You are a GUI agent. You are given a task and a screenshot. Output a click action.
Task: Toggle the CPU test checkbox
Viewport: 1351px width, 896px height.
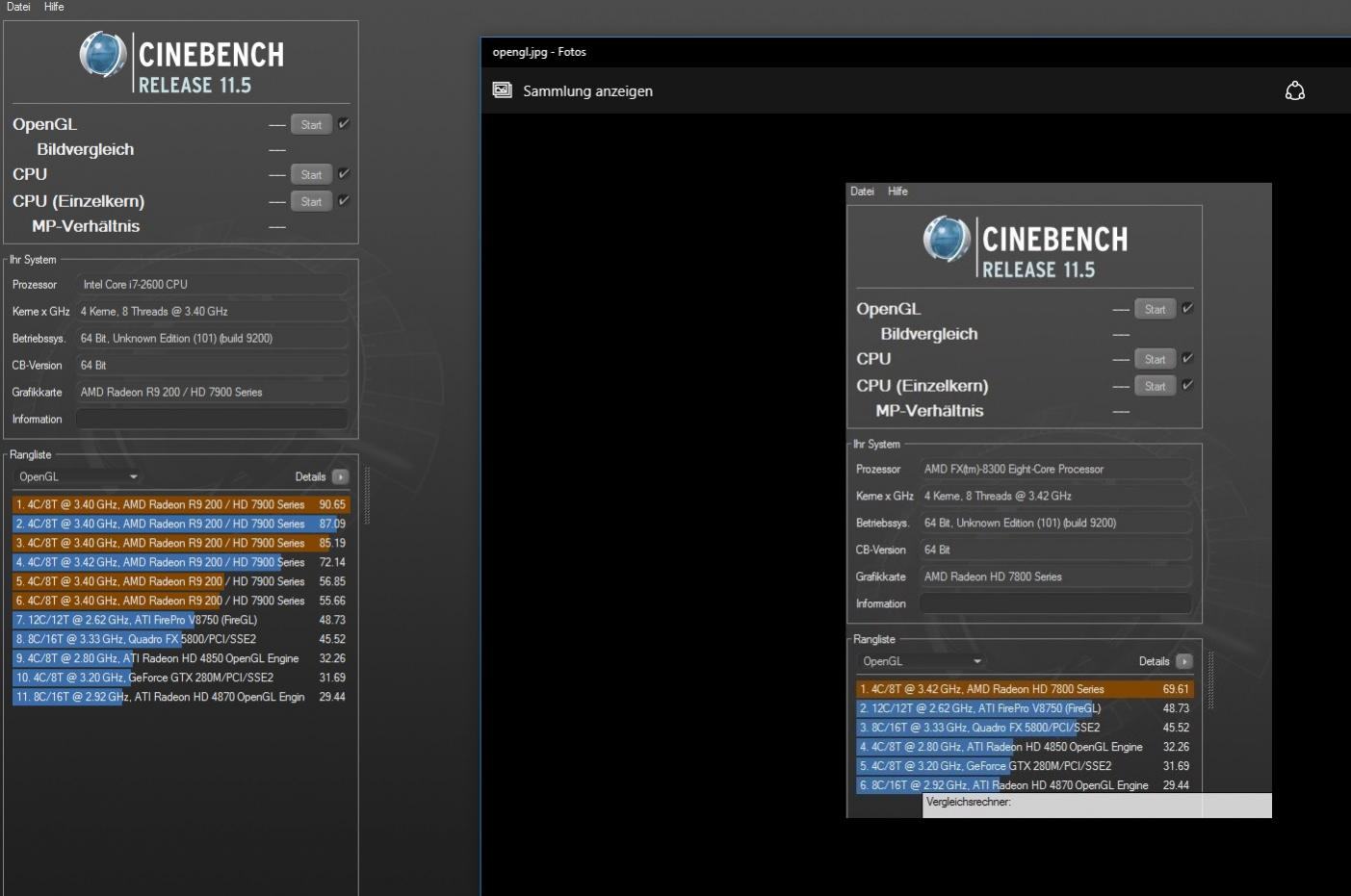coord(344,173)
